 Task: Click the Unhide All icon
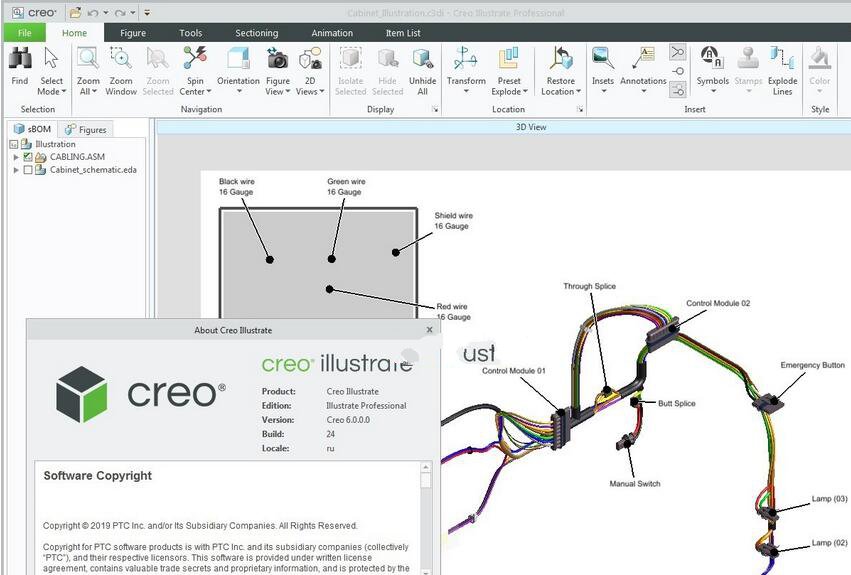tap(422, 61)
